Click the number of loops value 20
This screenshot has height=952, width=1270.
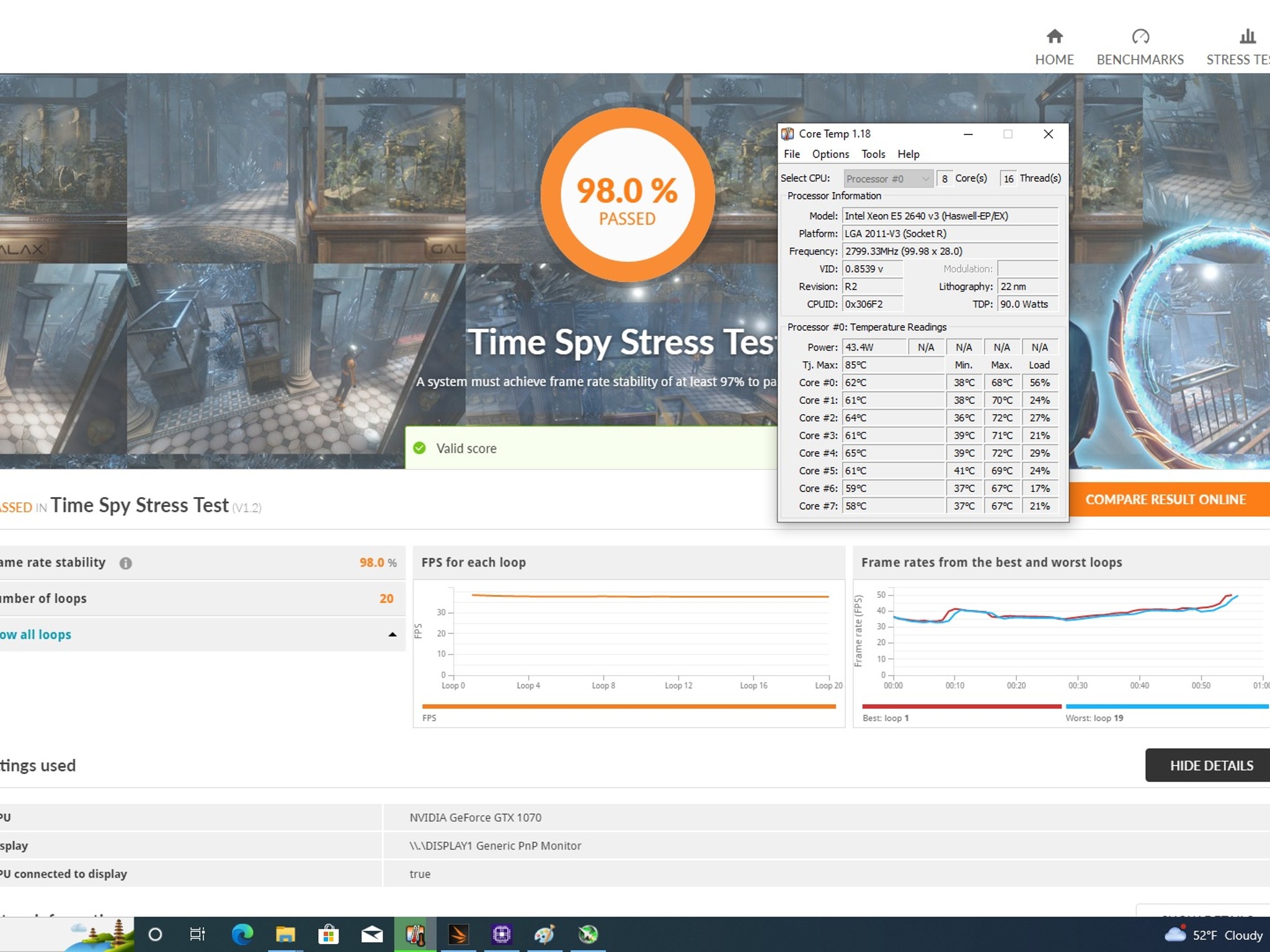(386, 599)
